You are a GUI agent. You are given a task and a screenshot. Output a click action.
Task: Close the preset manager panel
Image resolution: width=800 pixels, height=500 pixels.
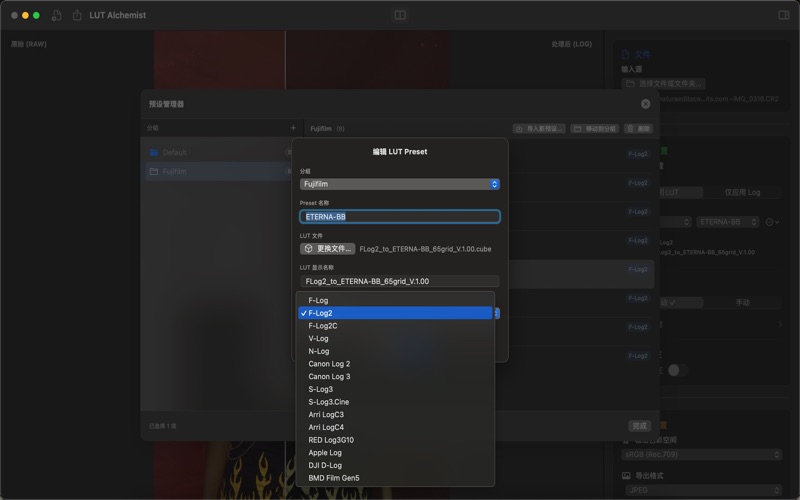point(645,104)
